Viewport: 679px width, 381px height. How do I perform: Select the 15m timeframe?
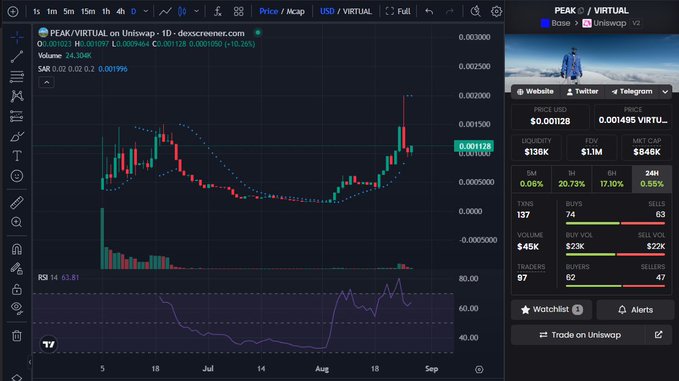point(88,12)
